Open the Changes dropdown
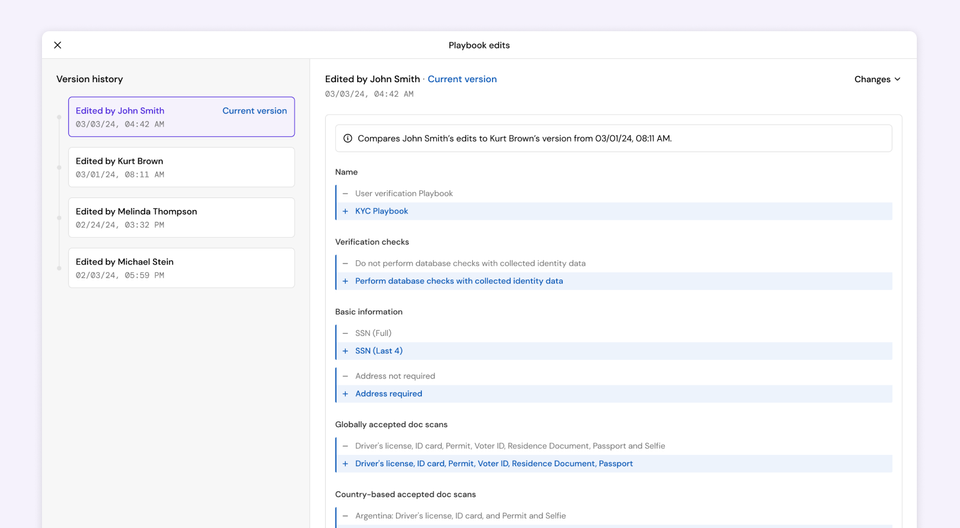 (877, 79)
